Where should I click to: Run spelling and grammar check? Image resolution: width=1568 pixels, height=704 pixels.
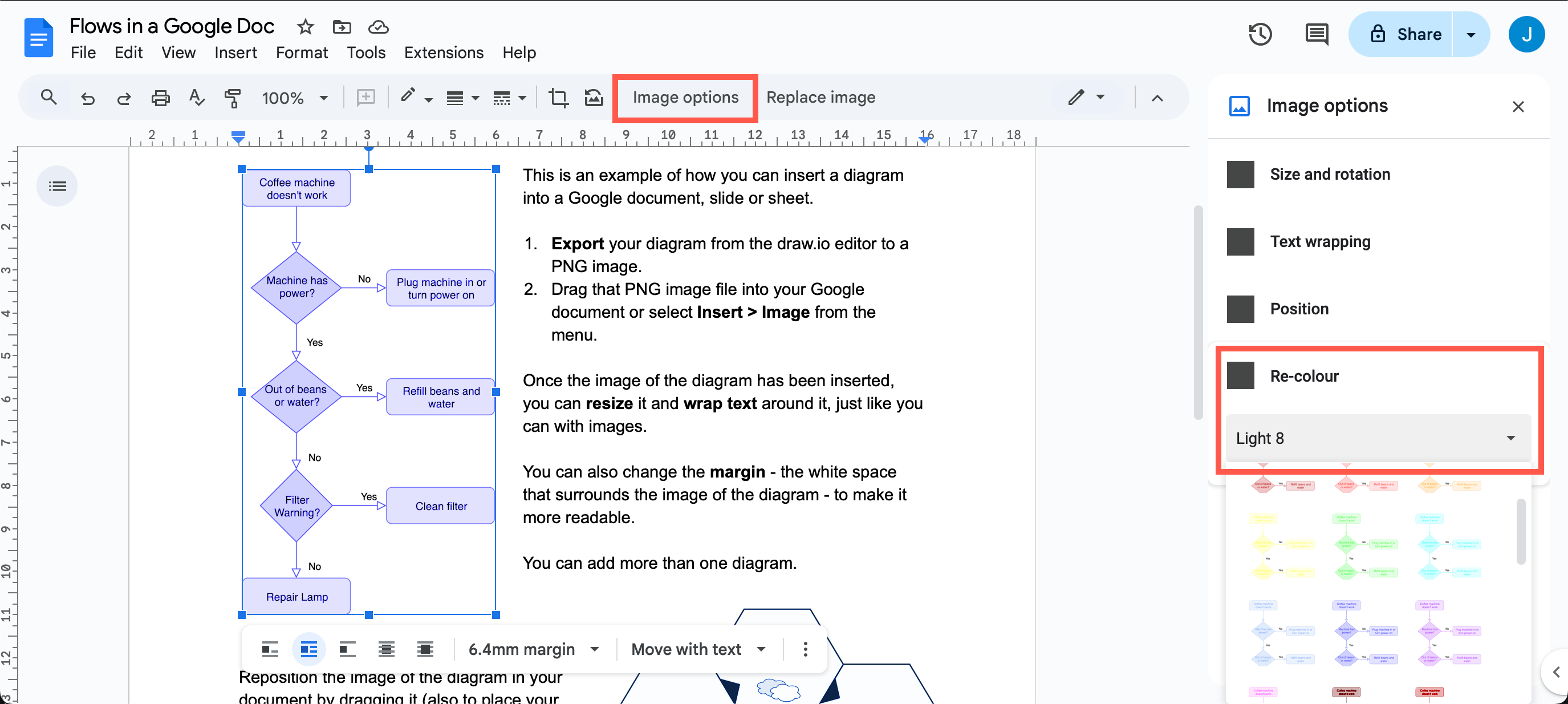pos(196,98)
